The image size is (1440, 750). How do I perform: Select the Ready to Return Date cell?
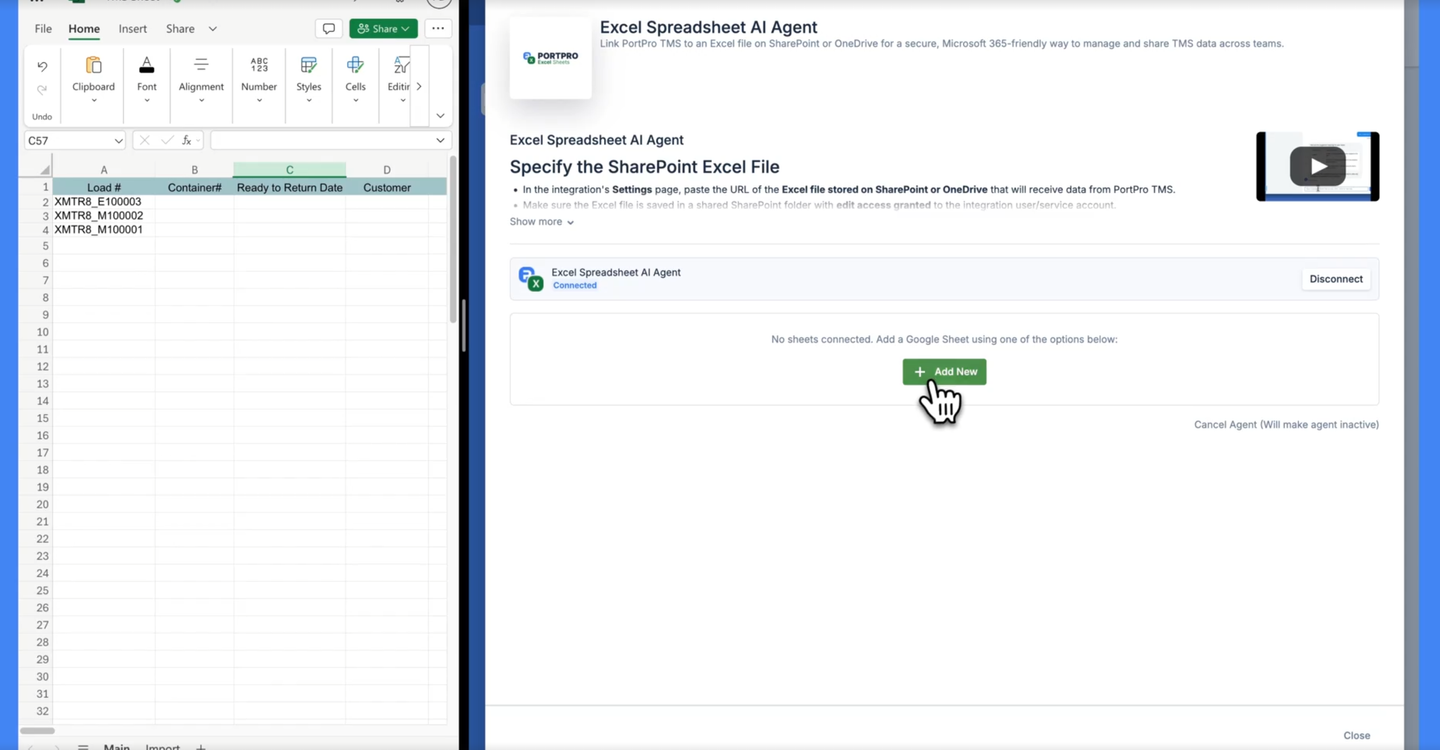(290, 187)
